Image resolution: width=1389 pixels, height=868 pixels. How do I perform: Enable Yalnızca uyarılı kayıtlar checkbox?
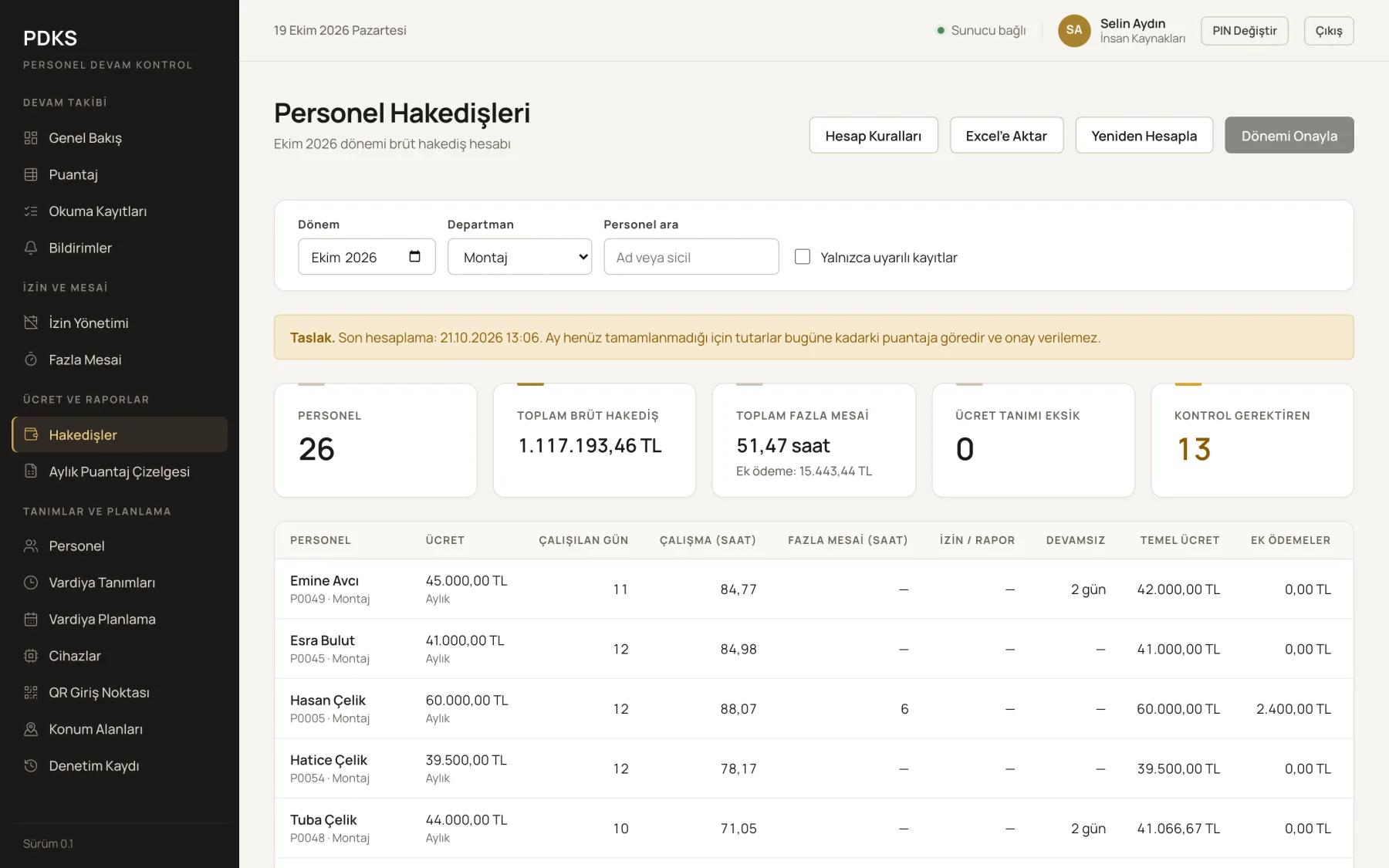pos(803,257)
